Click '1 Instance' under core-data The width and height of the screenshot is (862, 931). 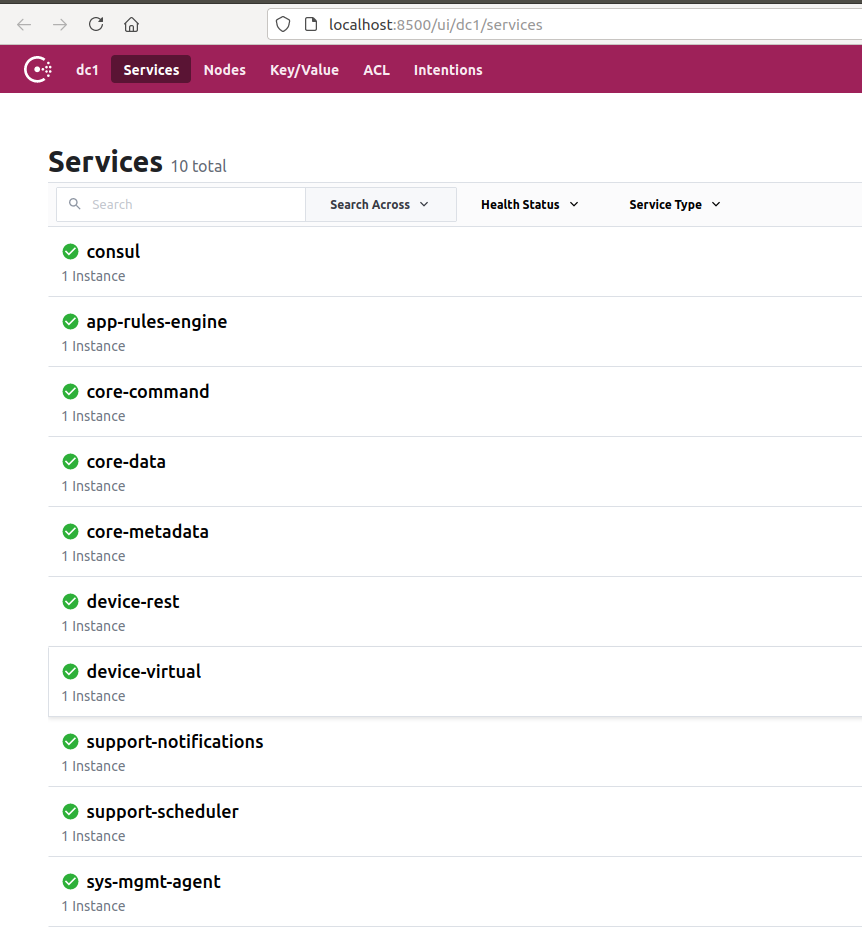(x=93, y=486)
